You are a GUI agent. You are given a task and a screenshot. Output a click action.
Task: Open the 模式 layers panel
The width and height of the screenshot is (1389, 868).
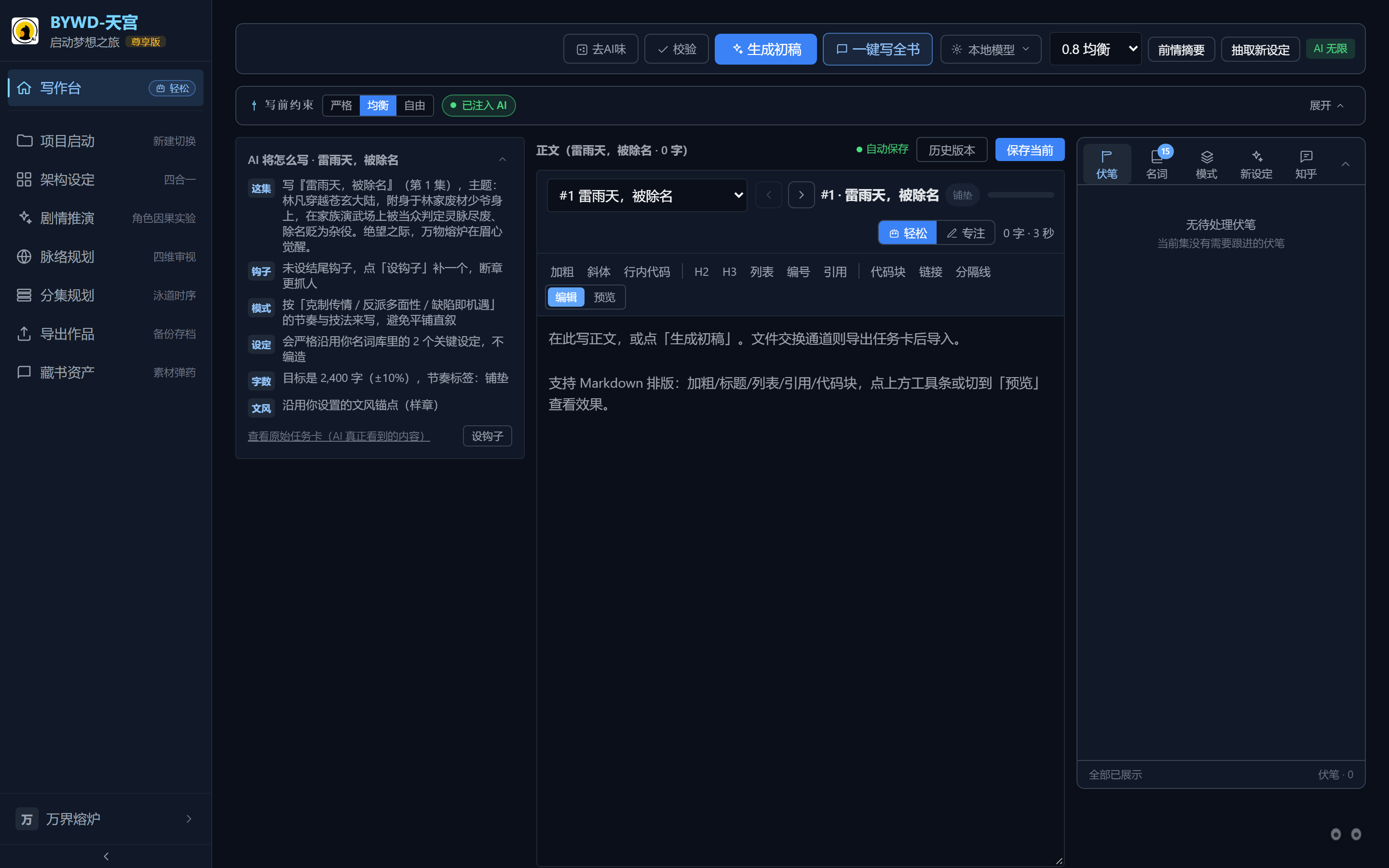tap(1207, 164)
